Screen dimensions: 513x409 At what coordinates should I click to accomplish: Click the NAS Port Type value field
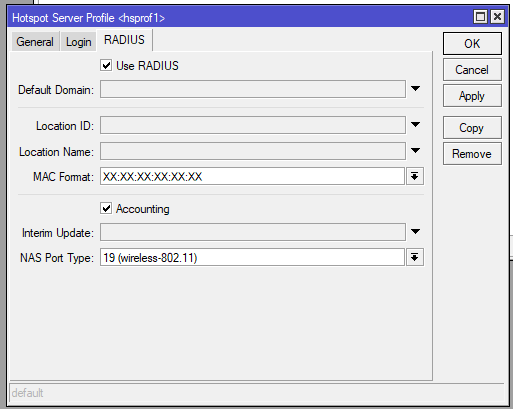[x=252, y=257]
